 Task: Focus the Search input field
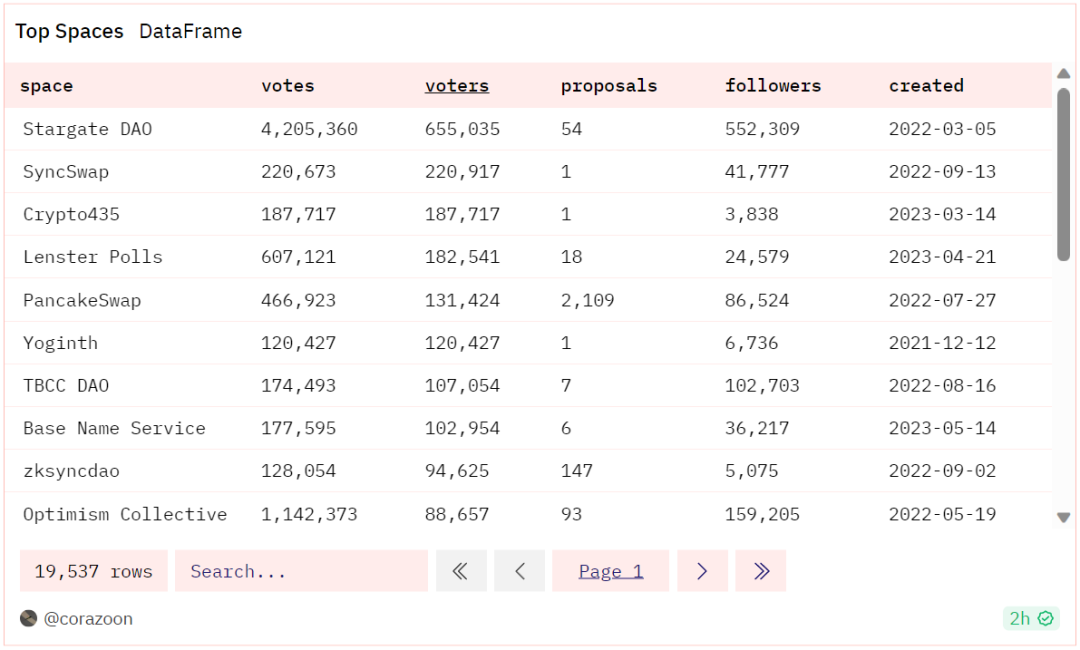coord(301,571)
